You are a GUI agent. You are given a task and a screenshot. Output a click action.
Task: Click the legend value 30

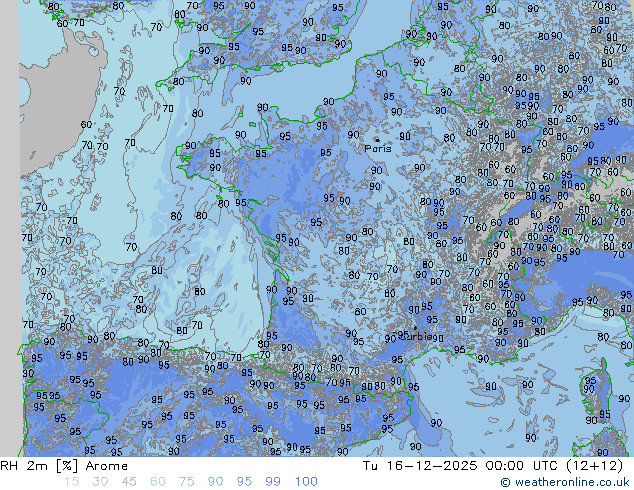(x=100, y=482)
